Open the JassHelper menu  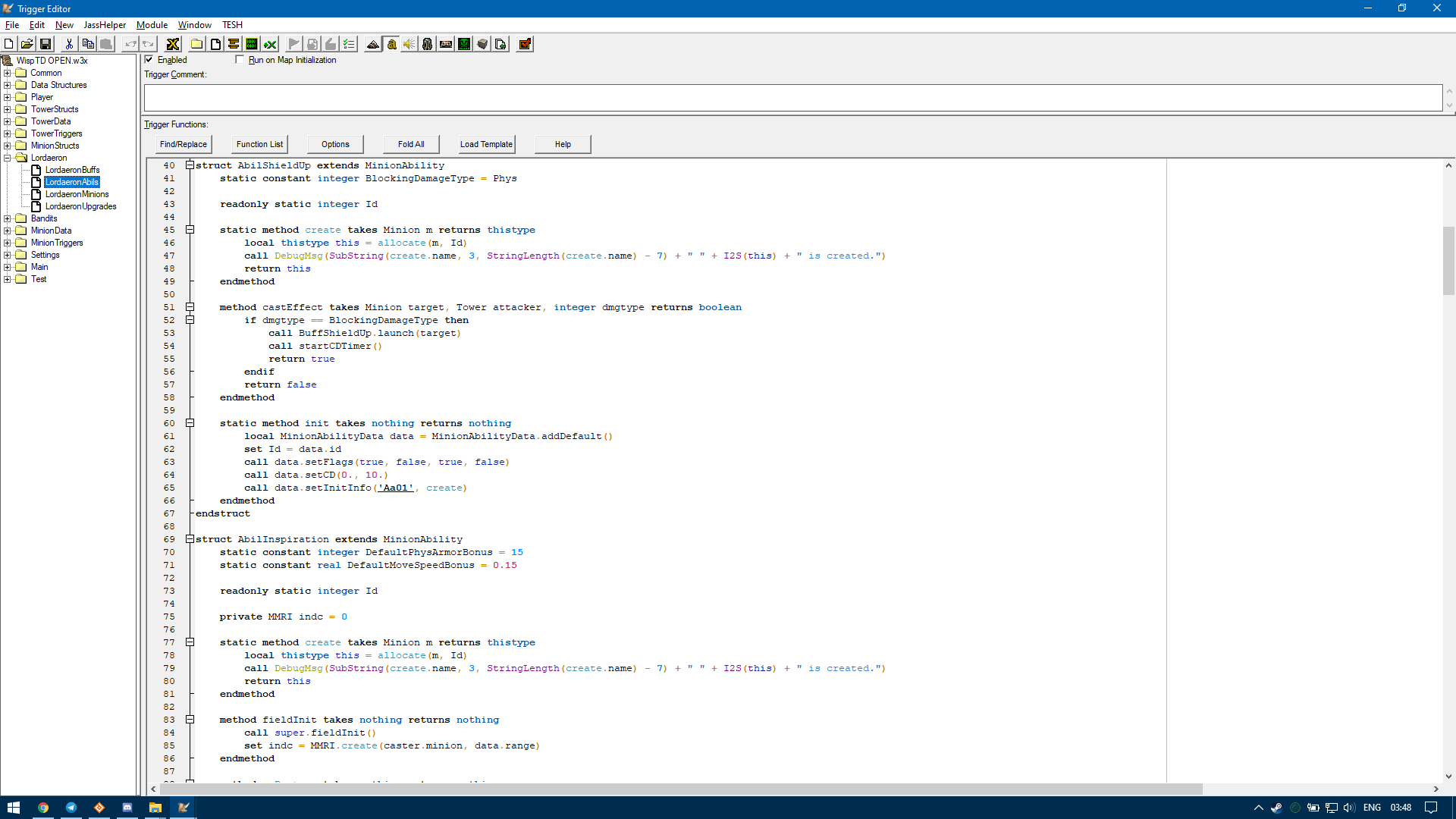pos(105,25)
